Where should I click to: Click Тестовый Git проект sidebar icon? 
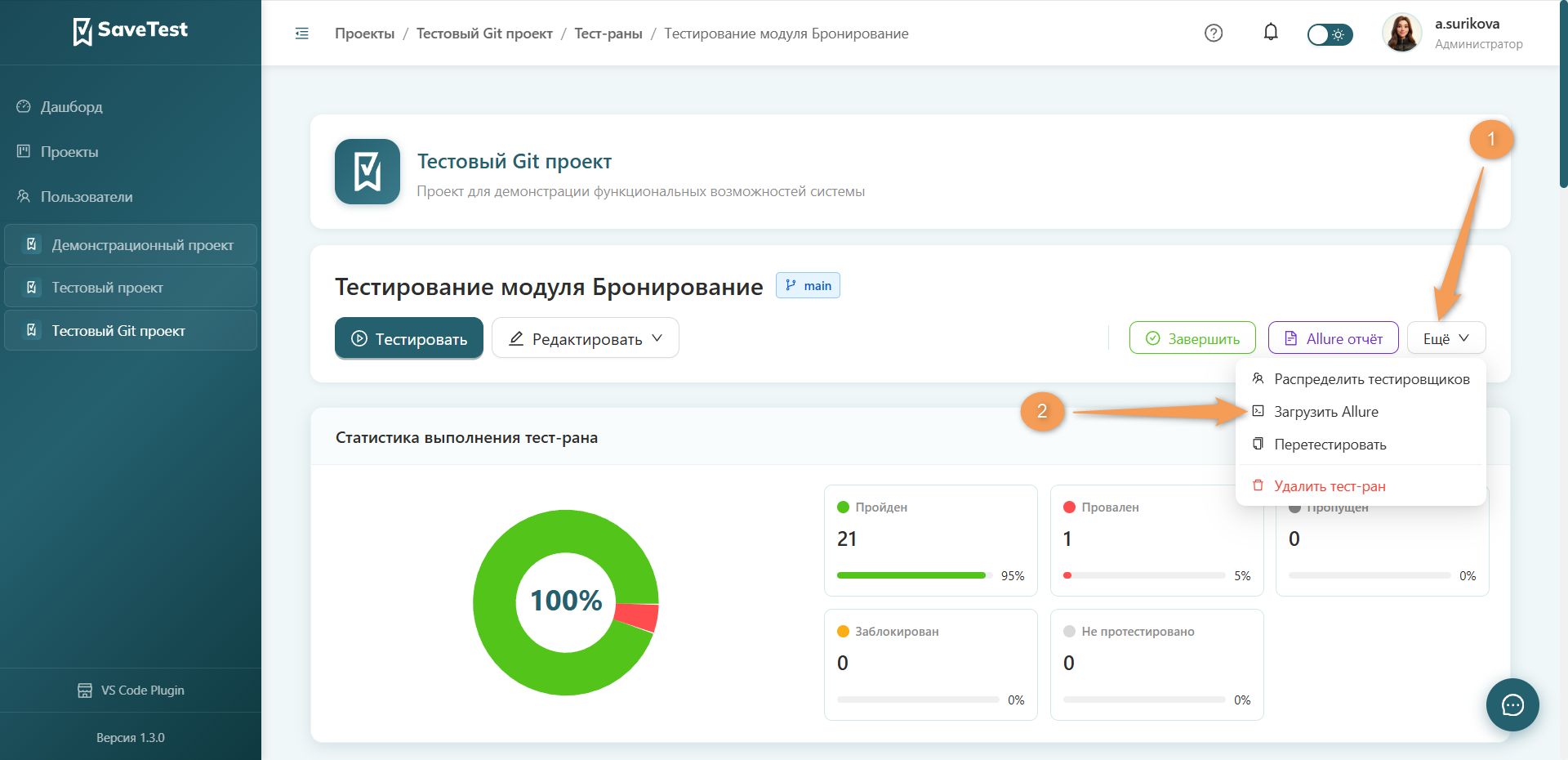pos(31,330)
